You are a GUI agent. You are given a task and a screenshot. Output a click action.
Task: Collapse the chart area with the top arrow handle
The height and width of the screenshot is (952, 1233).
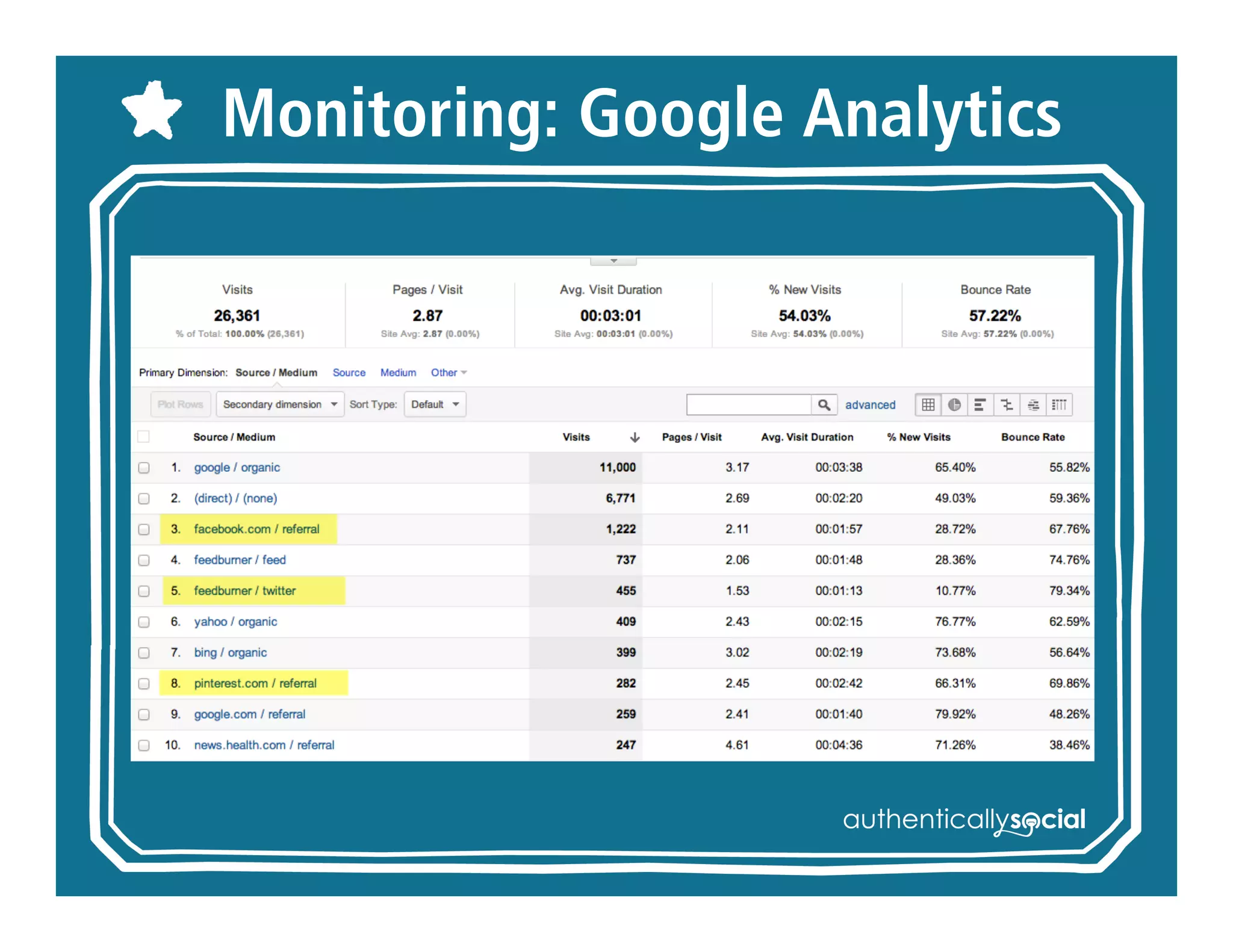(x=613, y=261)
